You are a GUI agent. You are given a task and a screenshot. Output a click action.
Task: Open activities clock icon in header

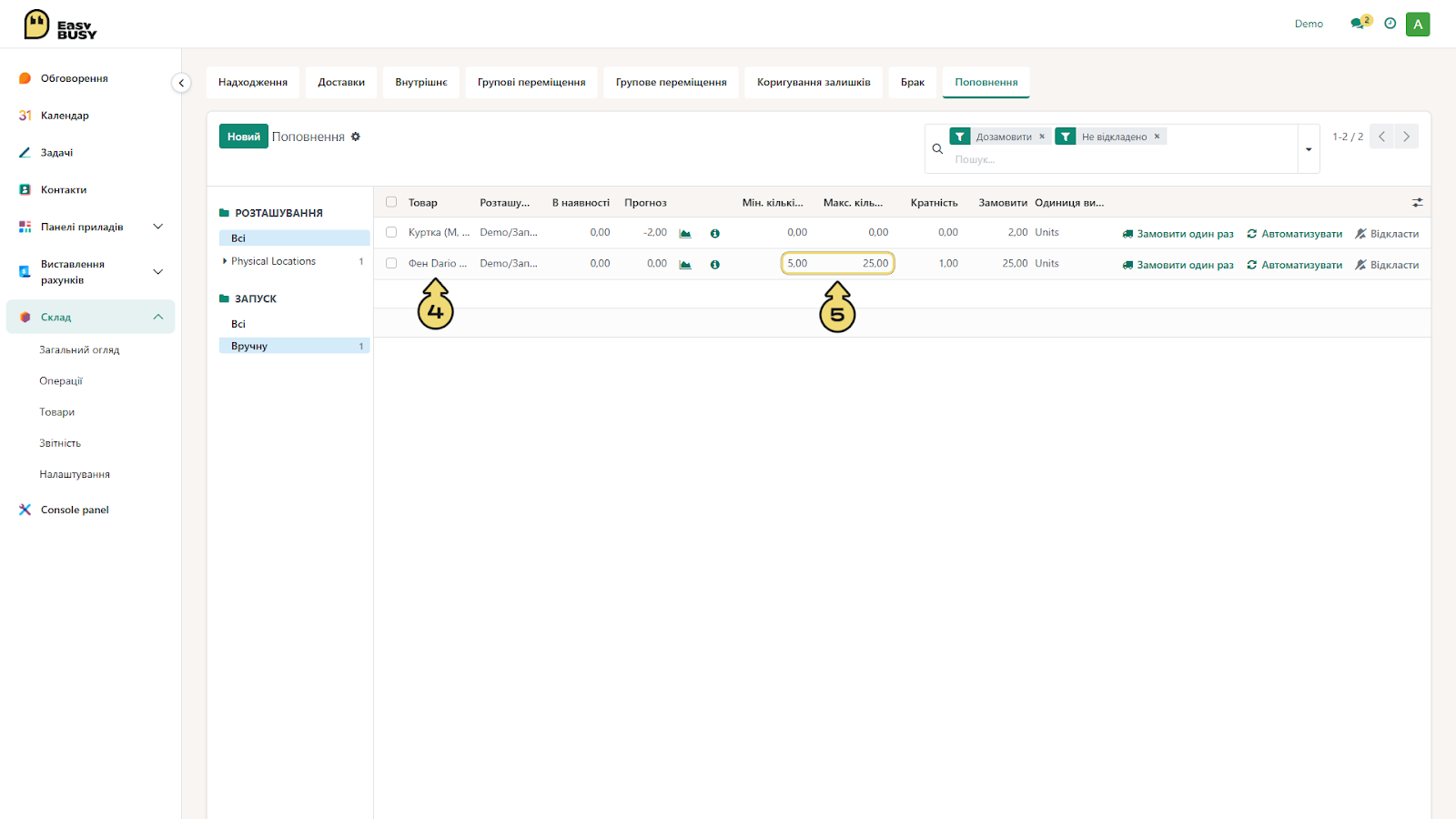pyautogui.click(x=1390, y=24)
